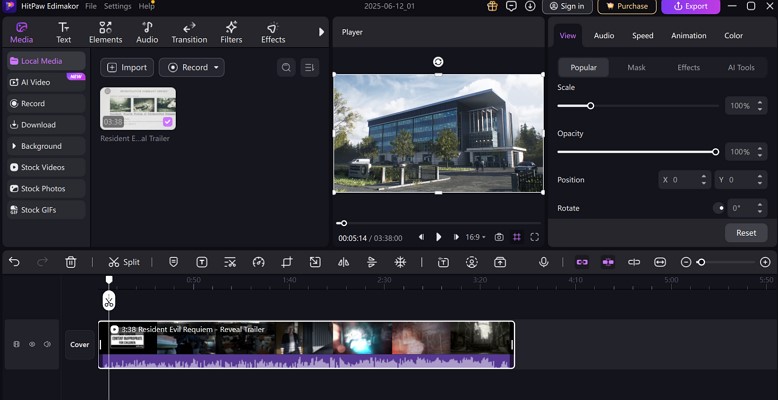Open the 16:9 aspect ratio dropdown

point(475,237)
